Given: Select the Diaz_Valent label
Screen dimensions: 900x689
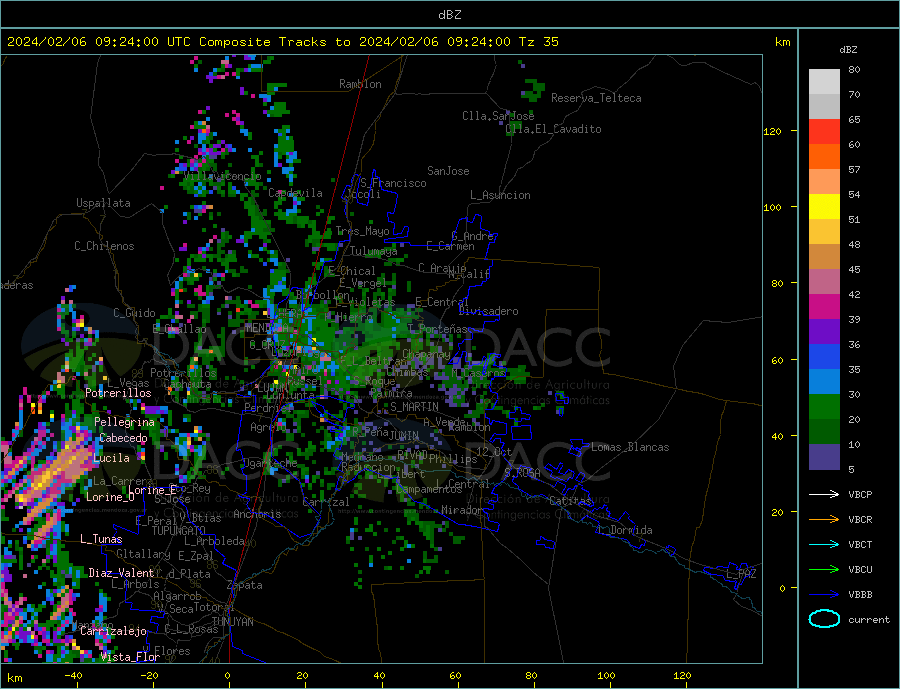Looking at the screenshot, I should tap(121, 573).
